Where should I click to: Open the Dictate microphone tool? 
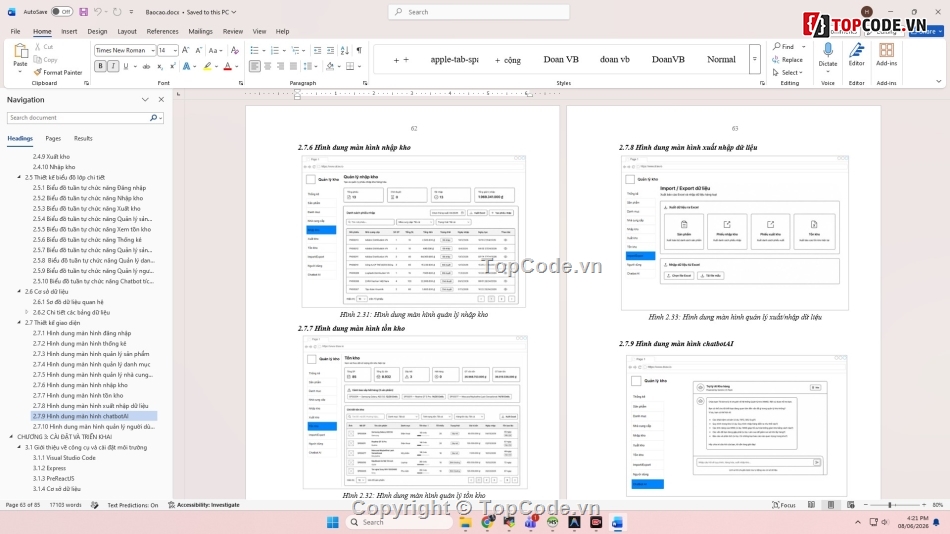[828, 55]
